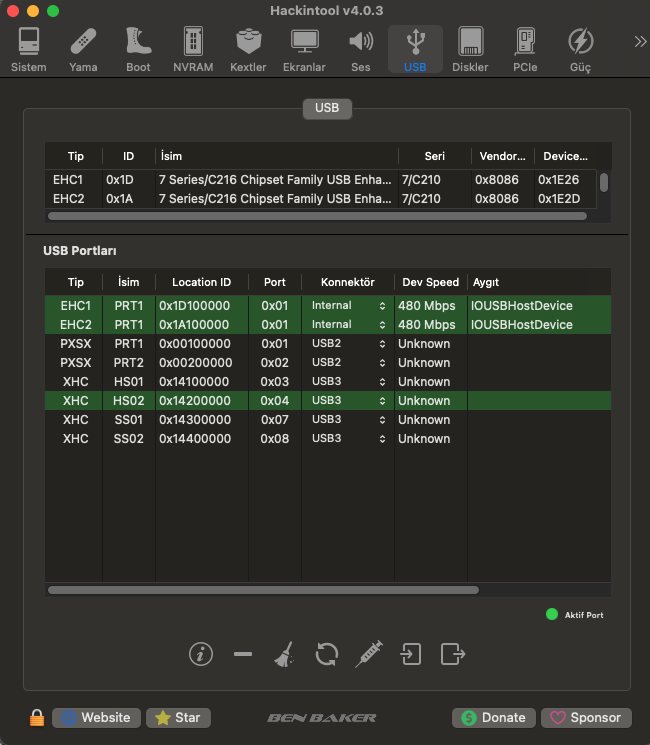Screen dimensions: 650x745
Task: Open the Kextler toolbar section
Action: click(x=248, y=50)
